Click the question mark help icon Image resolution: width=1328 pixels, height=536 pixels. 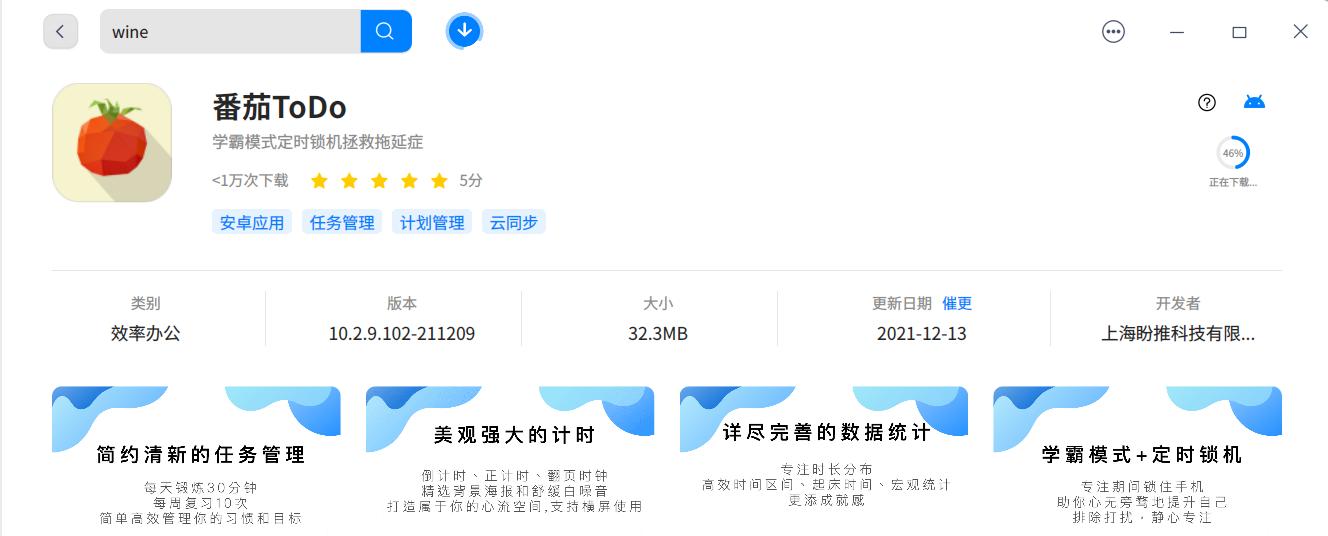(1207, 102)
